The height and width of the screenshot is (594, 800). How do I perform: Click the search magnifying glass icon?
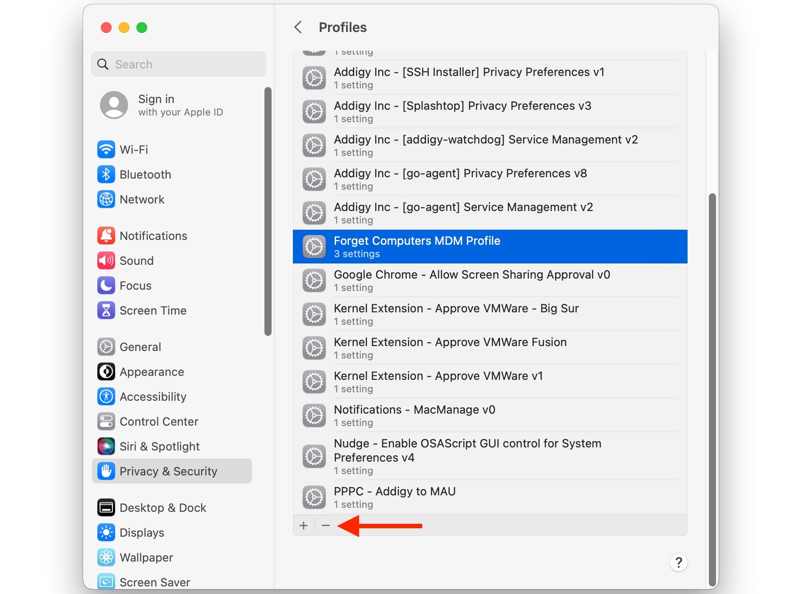(x=103, y=64)
